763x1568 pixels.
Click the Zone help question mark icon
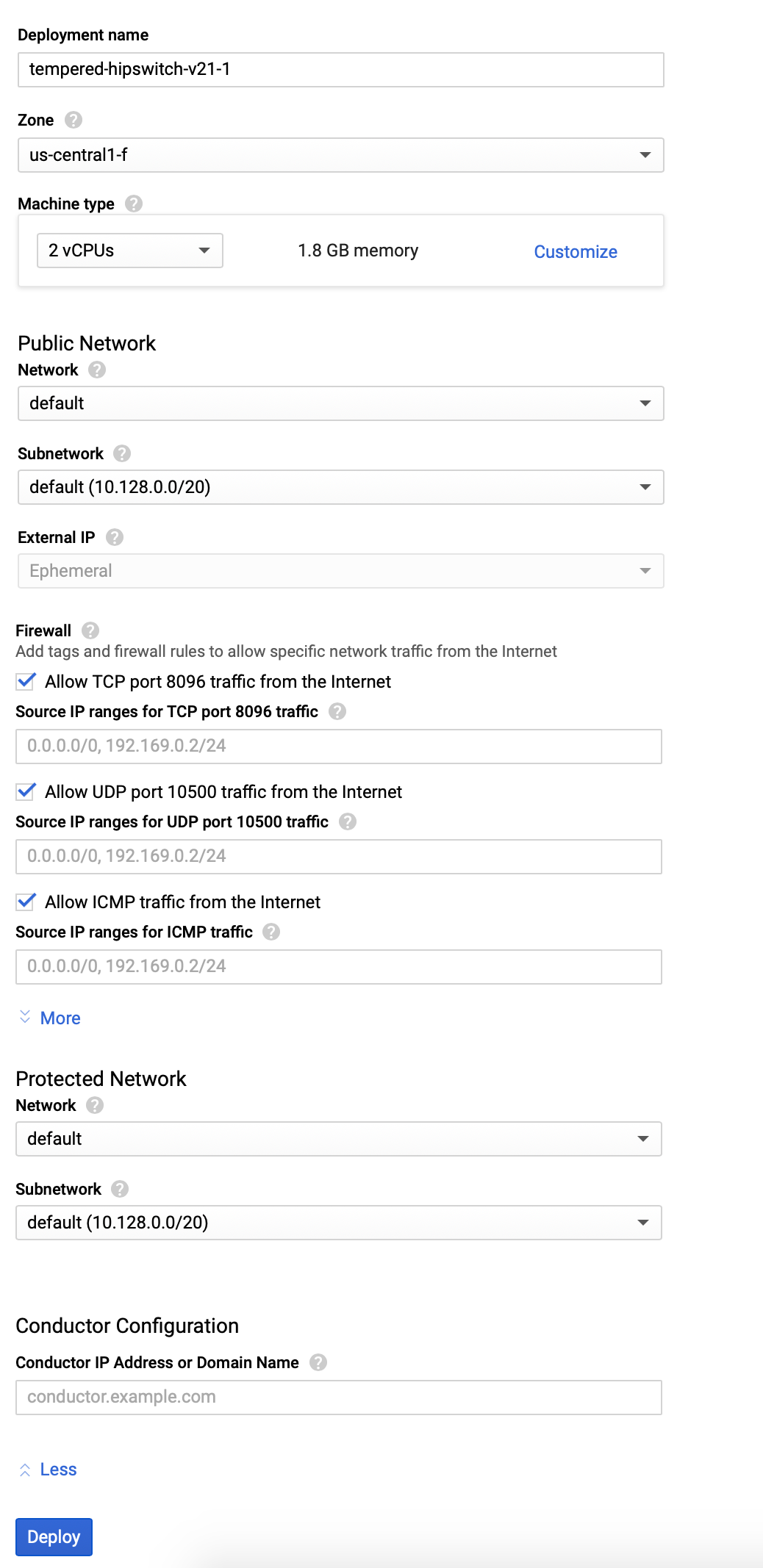pyautogui.click(x=74, y=120)
